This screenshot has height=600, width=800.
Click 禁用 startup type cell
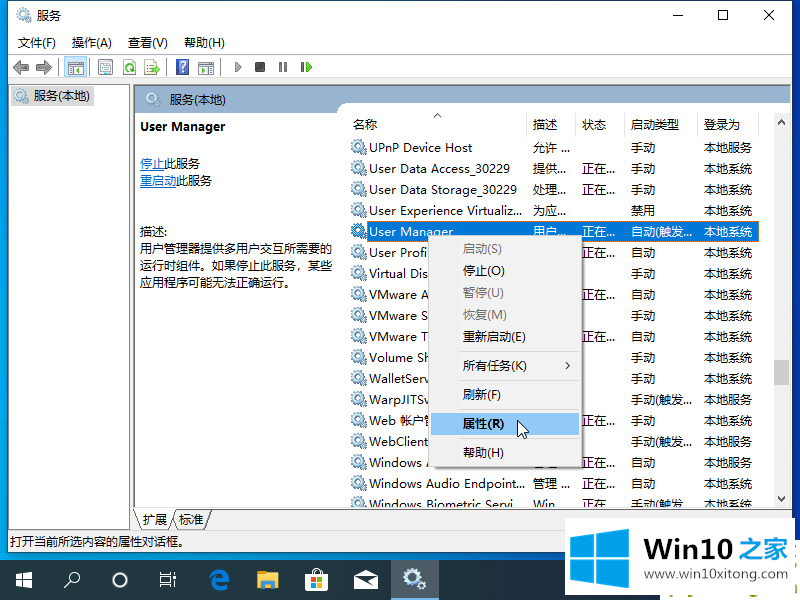(x=643, y=211)
